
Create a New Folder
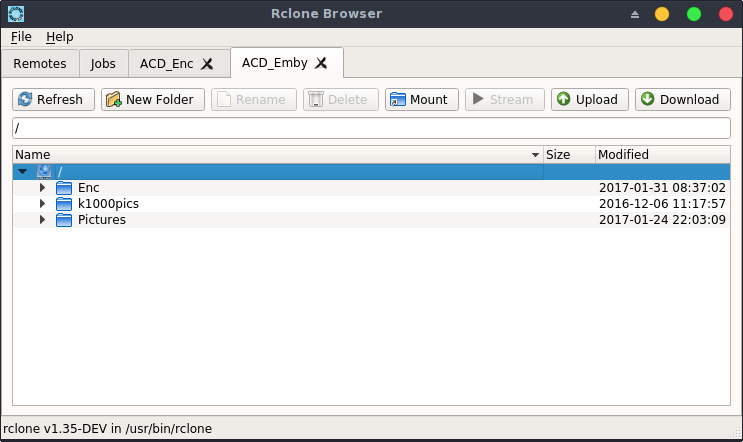point(153,99)
